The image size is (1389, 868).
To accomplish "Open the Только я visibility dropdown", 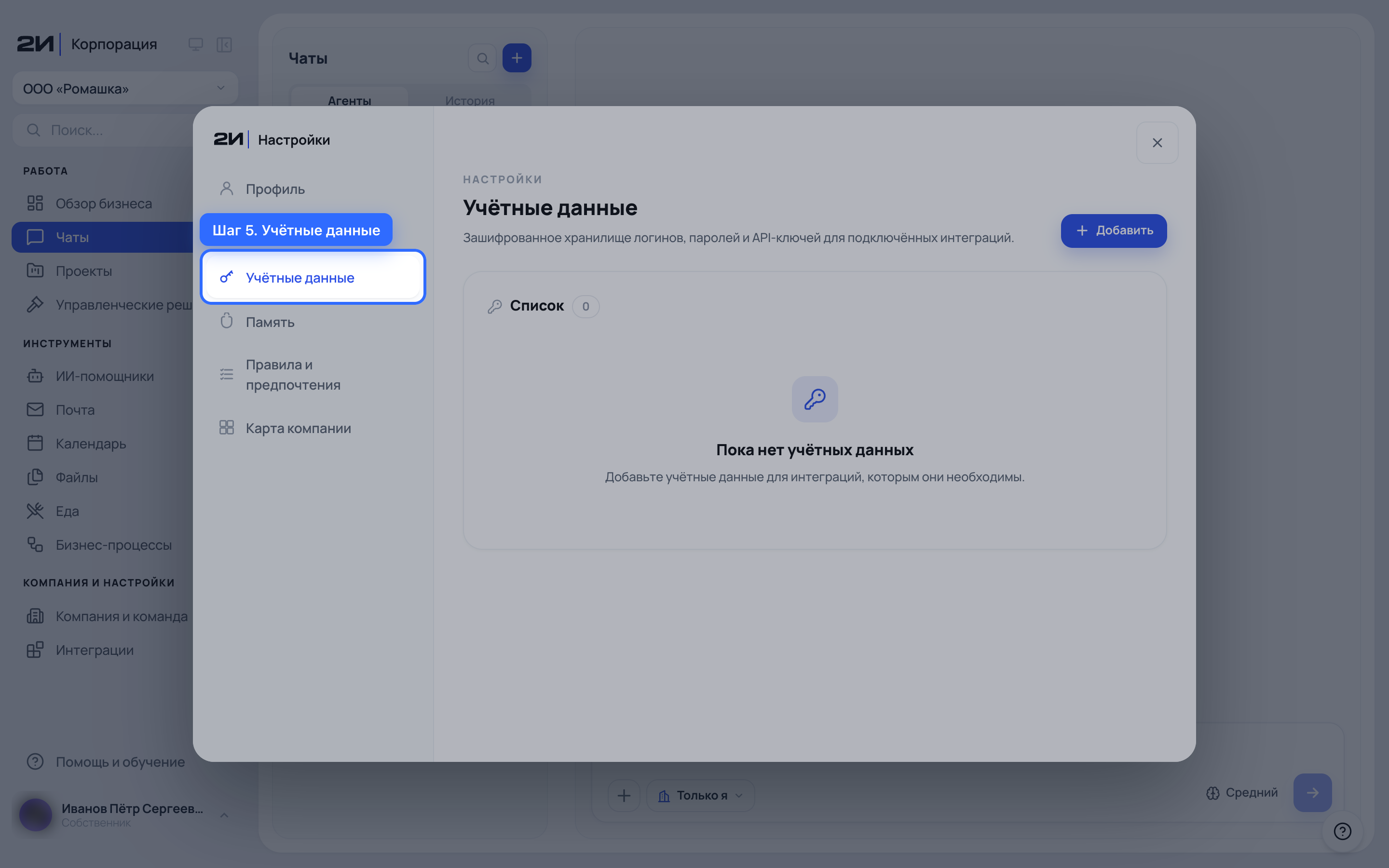I will click(x=700, y=795).
